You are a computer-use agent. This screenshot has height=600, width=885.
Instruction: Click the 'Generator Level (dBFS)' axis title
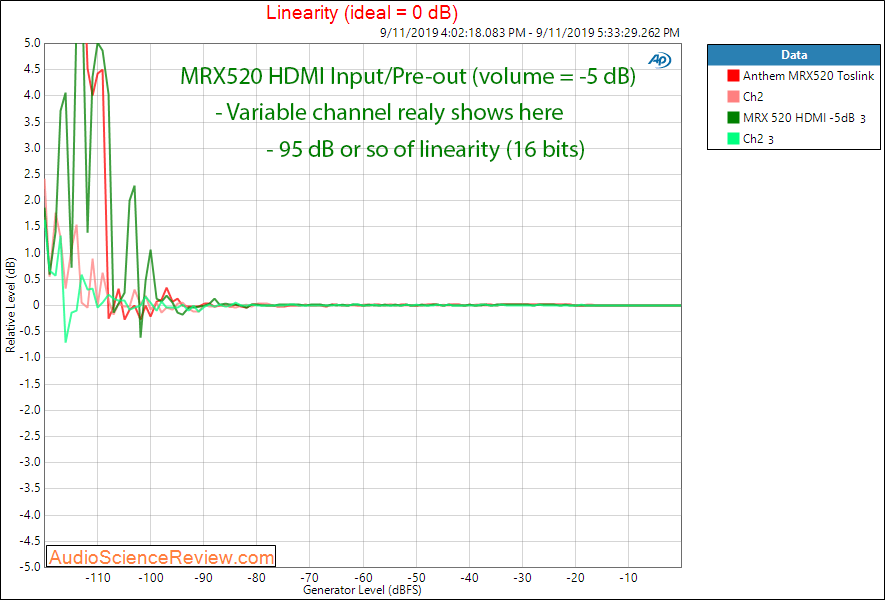[362, 590]
